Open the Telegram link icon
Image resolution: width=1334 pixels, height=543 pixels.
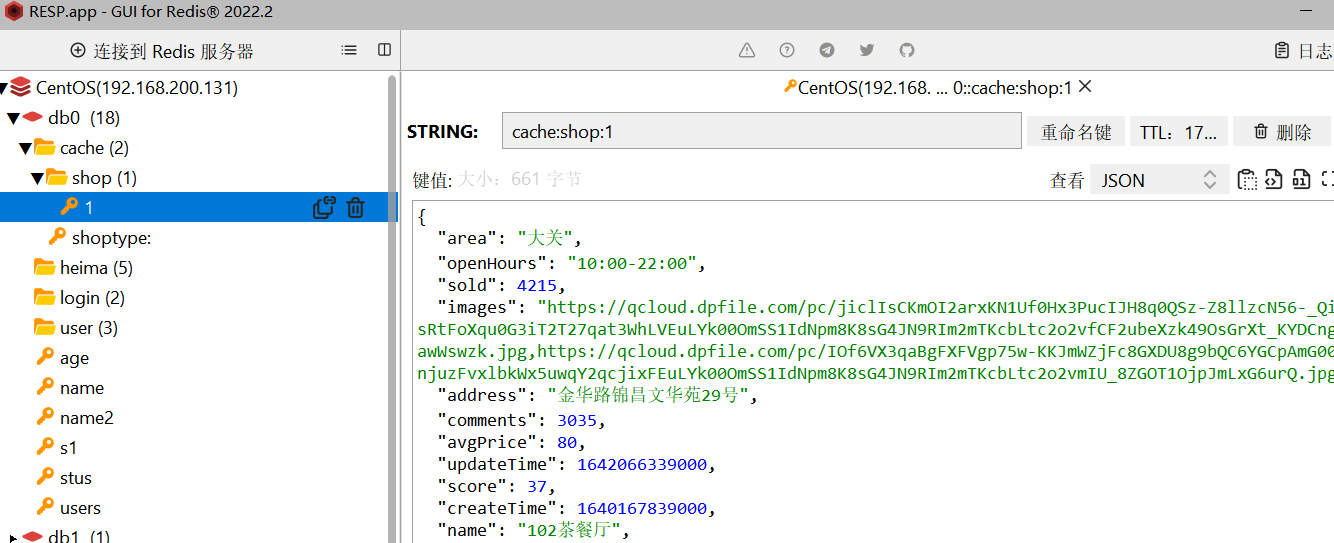pyautogui.click(x=827, y=50)
